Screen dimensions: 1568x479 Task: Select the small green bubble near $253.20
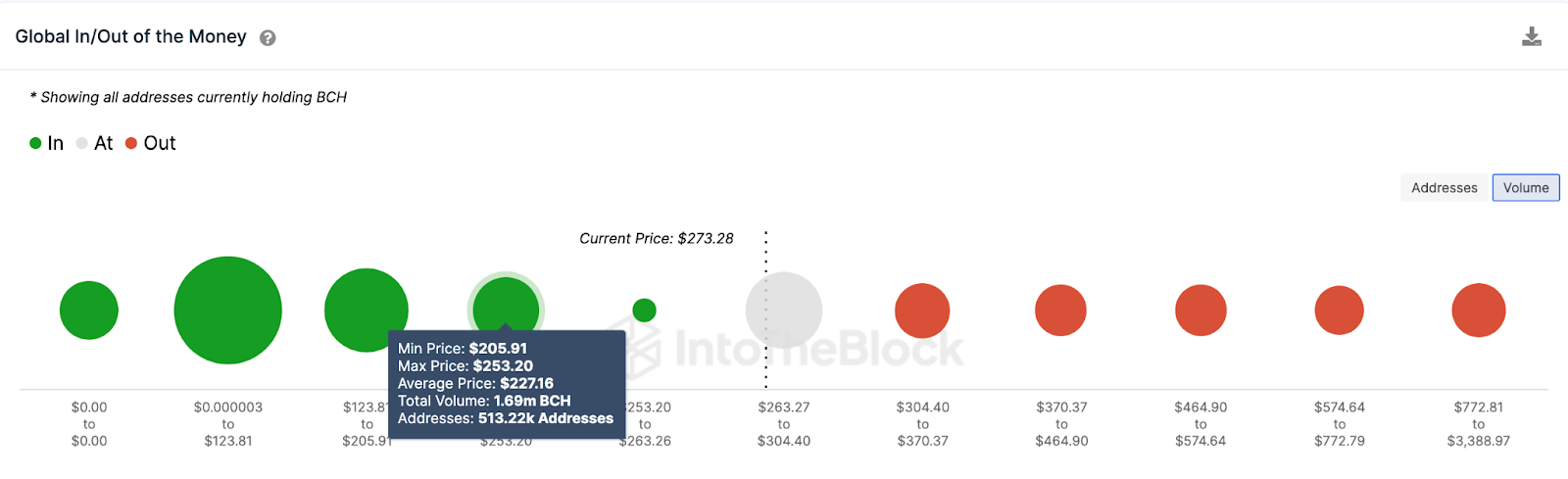[644, 311]
